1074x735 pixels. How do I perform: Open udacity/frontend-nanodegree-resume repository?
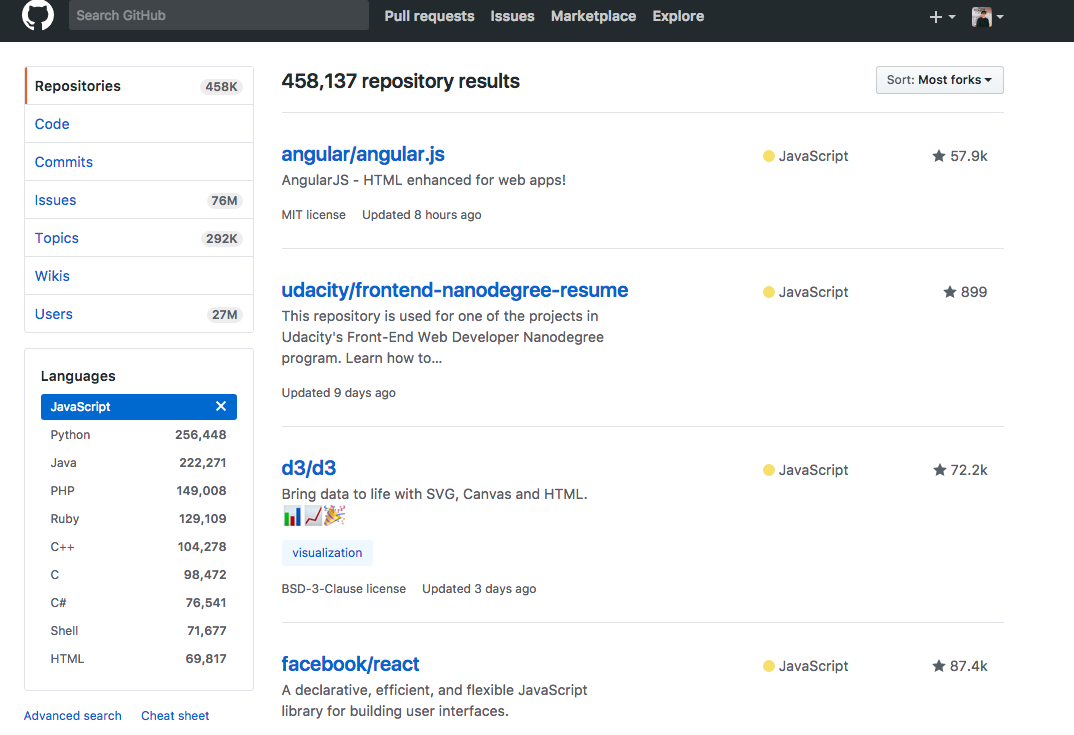(x=455, y=290)
